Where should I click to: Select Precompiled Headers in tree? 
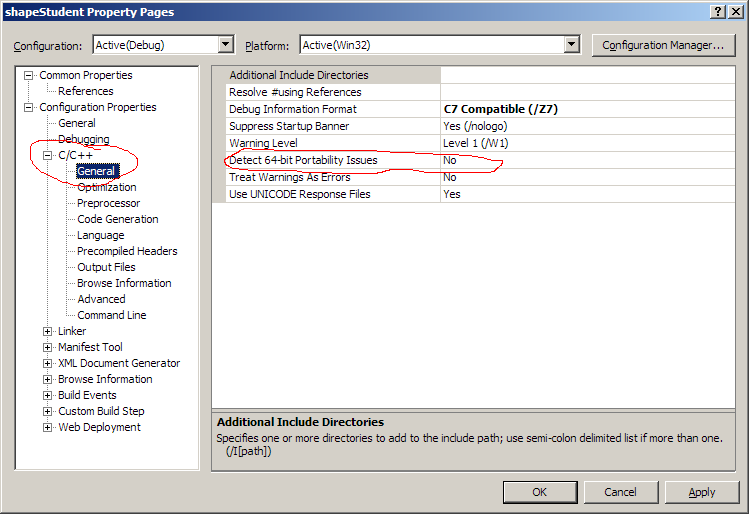(127, 251)
